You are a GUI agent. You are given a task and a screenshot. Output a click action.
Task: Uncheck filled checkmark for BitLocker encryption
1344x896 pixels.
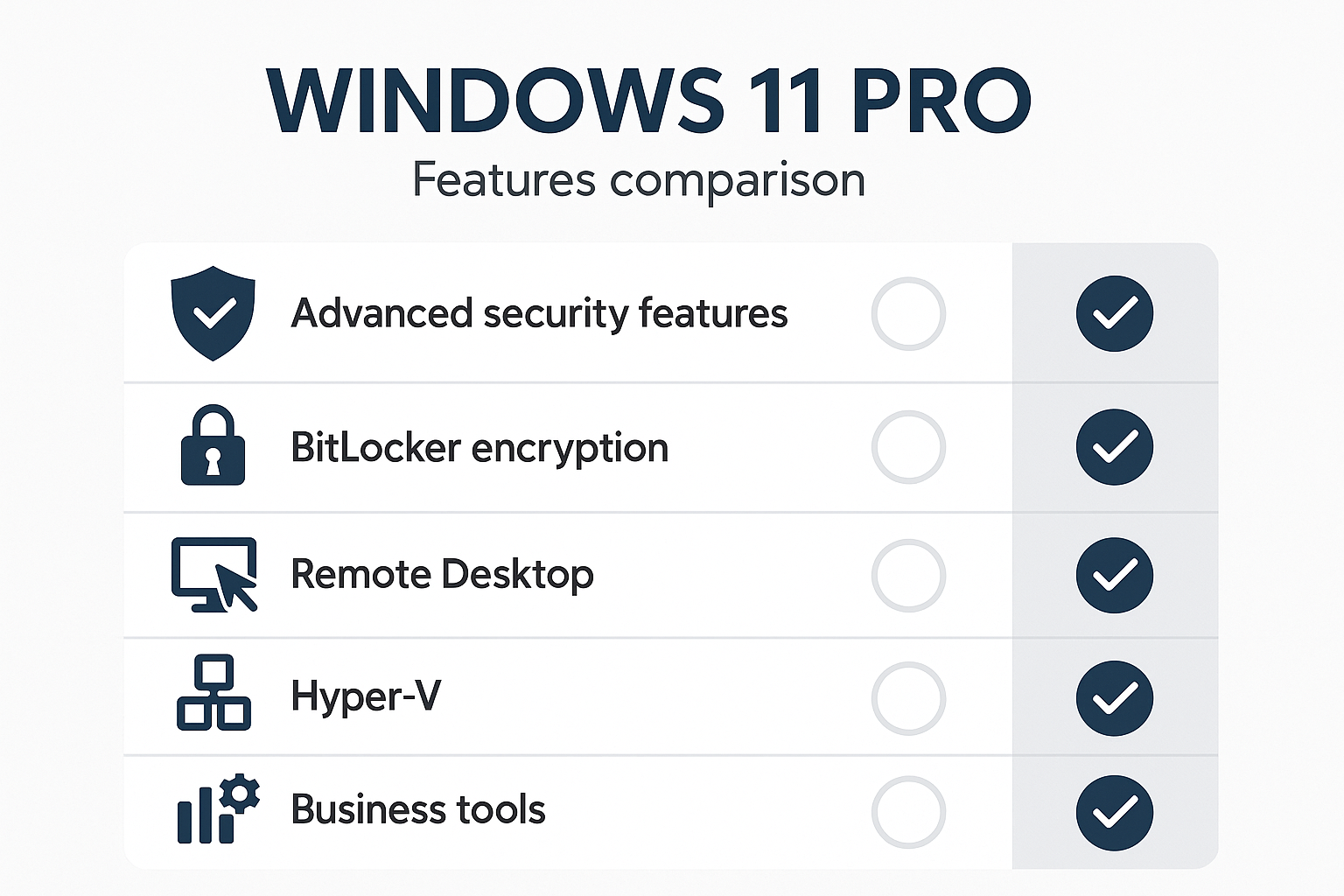(x=1114, y=446)
